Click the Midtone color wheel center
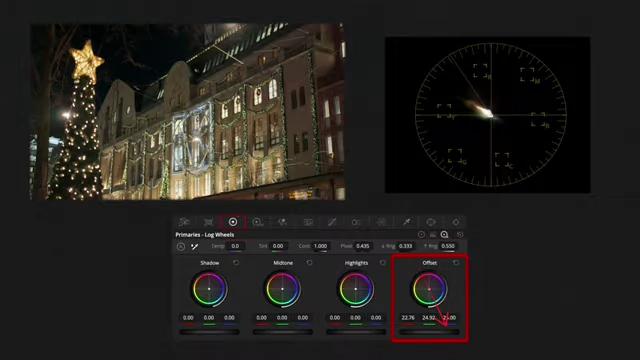 click(282, 289)
